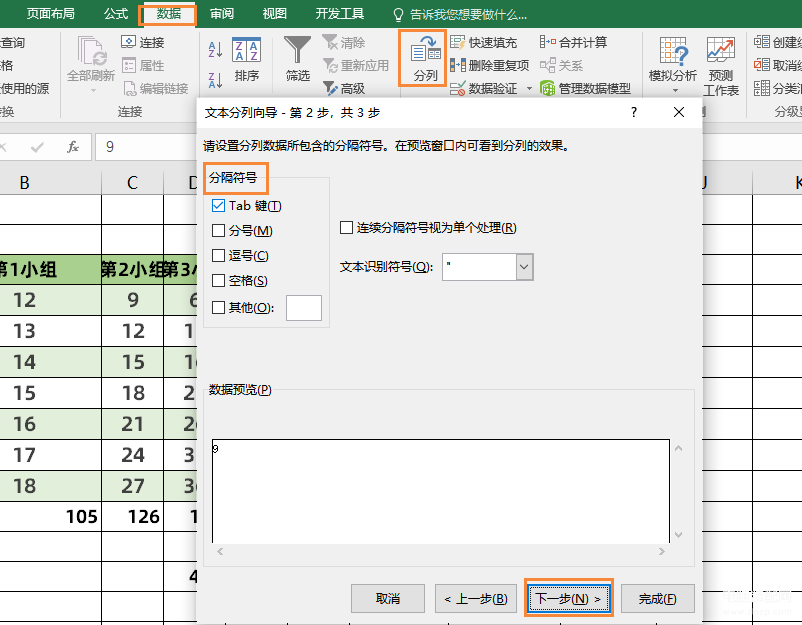Click the sort Z to A descending icon
This screenshot has width=802, height=625.
point(215,80)
